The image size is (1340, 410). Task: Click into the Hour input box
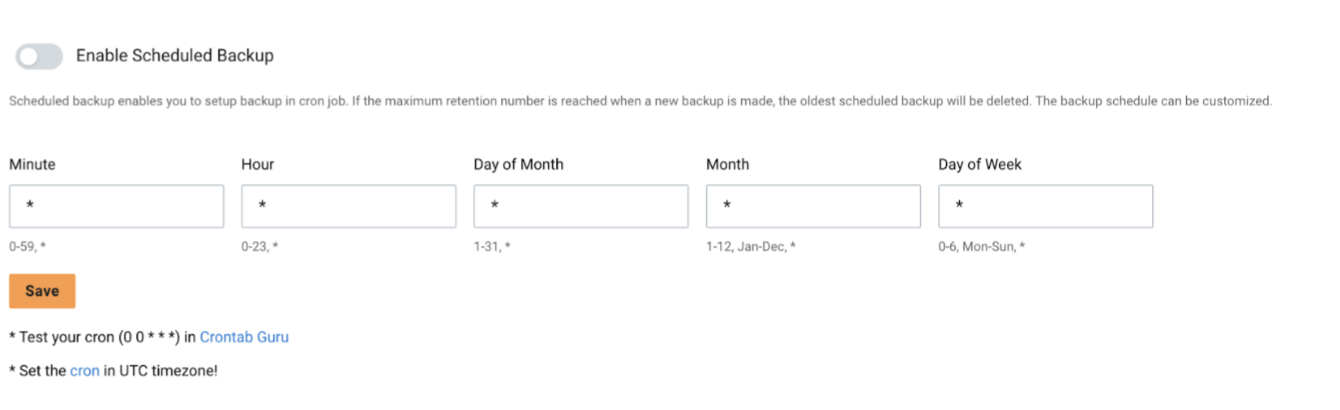pos(348,206)
